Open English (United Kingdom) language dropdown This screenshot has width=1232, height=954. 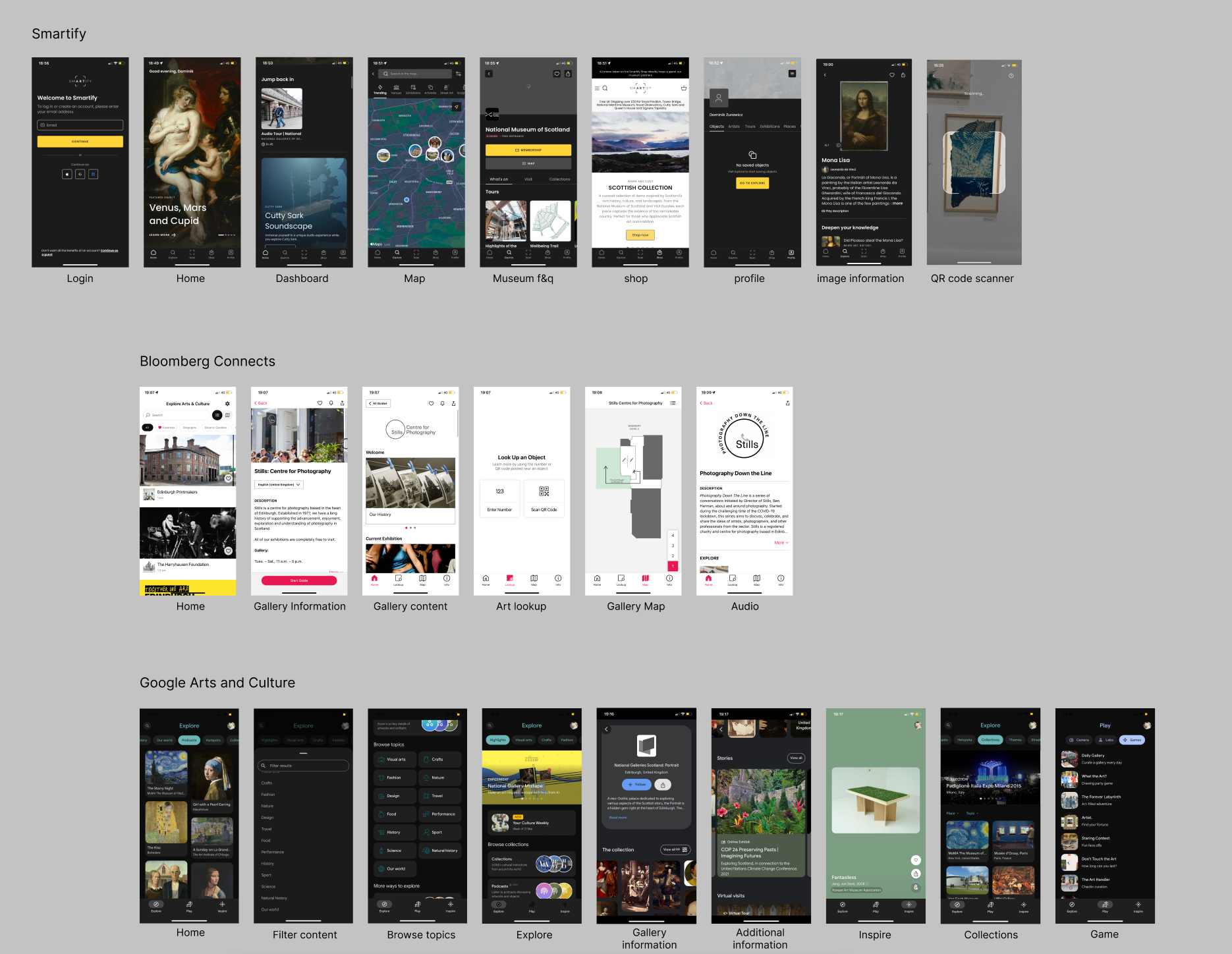(x=279, y=484)
